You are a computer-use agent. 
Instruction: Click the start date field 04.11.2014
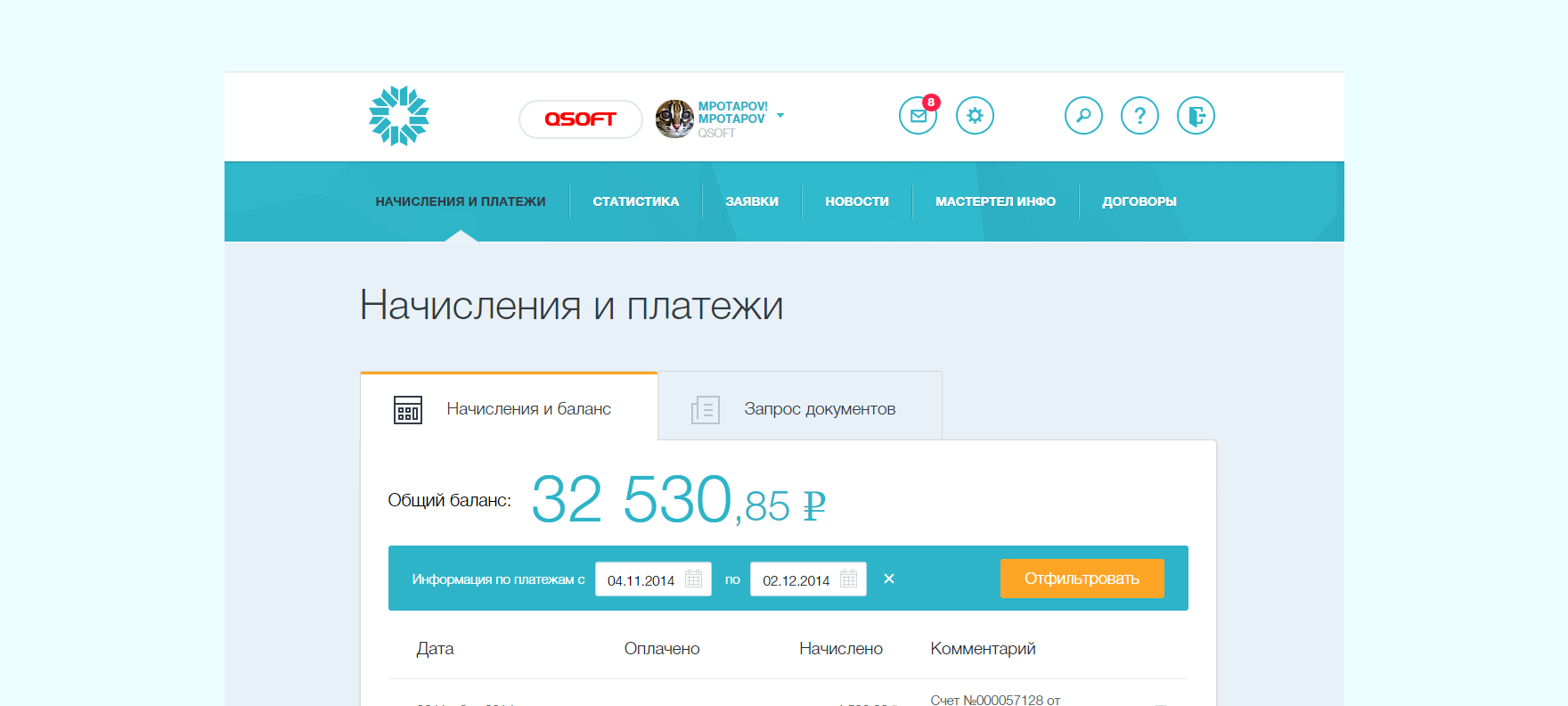pos(653,579)
